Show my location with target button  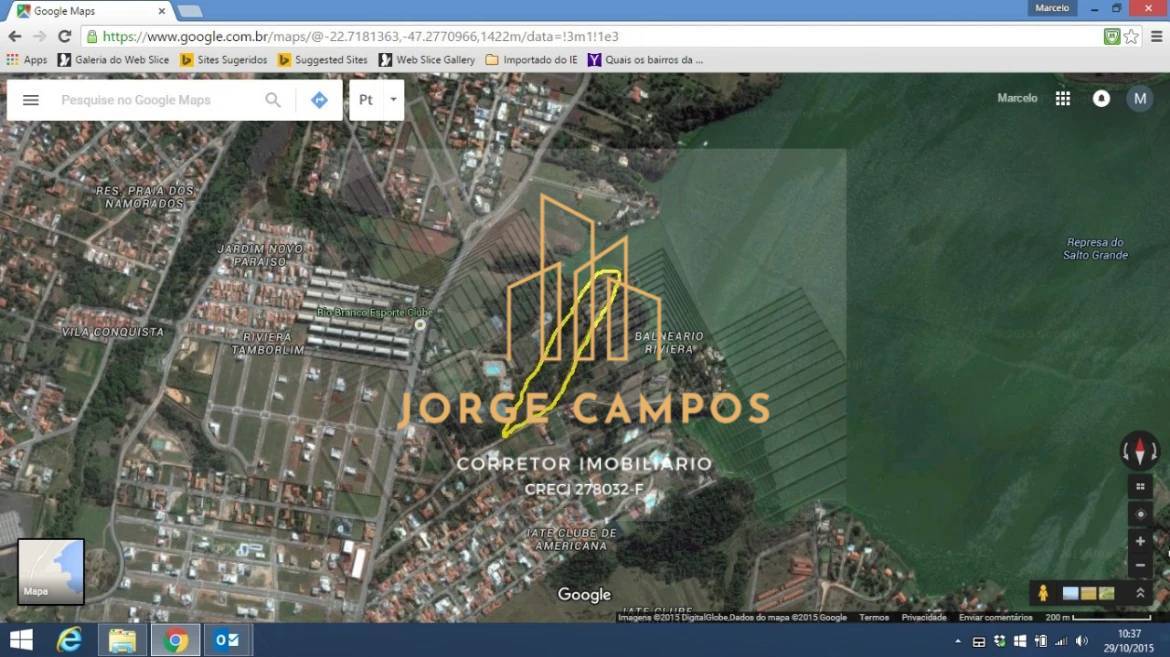pyautogui.click(x=1140, y=514)
